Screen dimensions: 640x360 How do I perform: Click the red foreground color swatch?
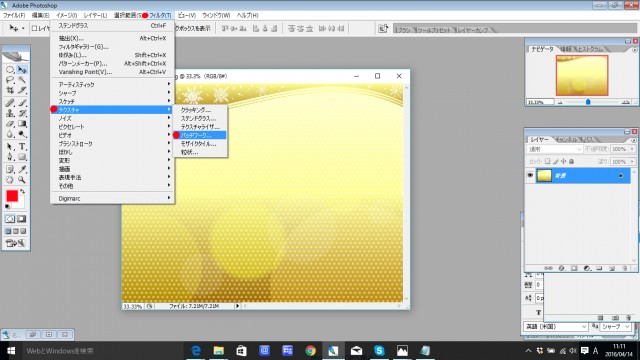(12, 196)
